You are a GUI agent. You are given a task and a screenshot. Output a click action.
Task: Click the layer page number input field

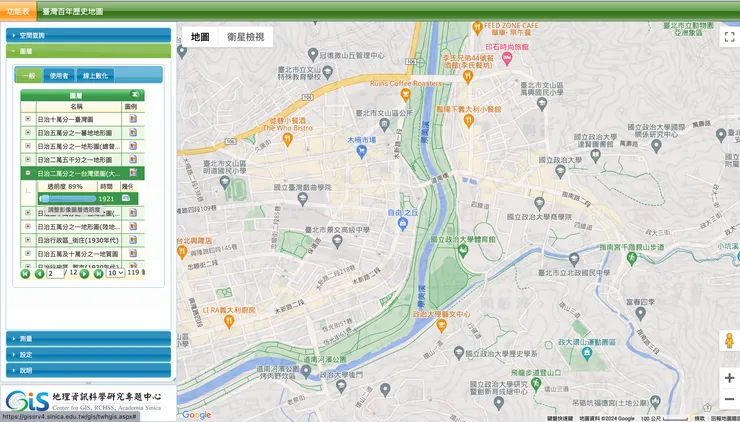tap(55, 273)
